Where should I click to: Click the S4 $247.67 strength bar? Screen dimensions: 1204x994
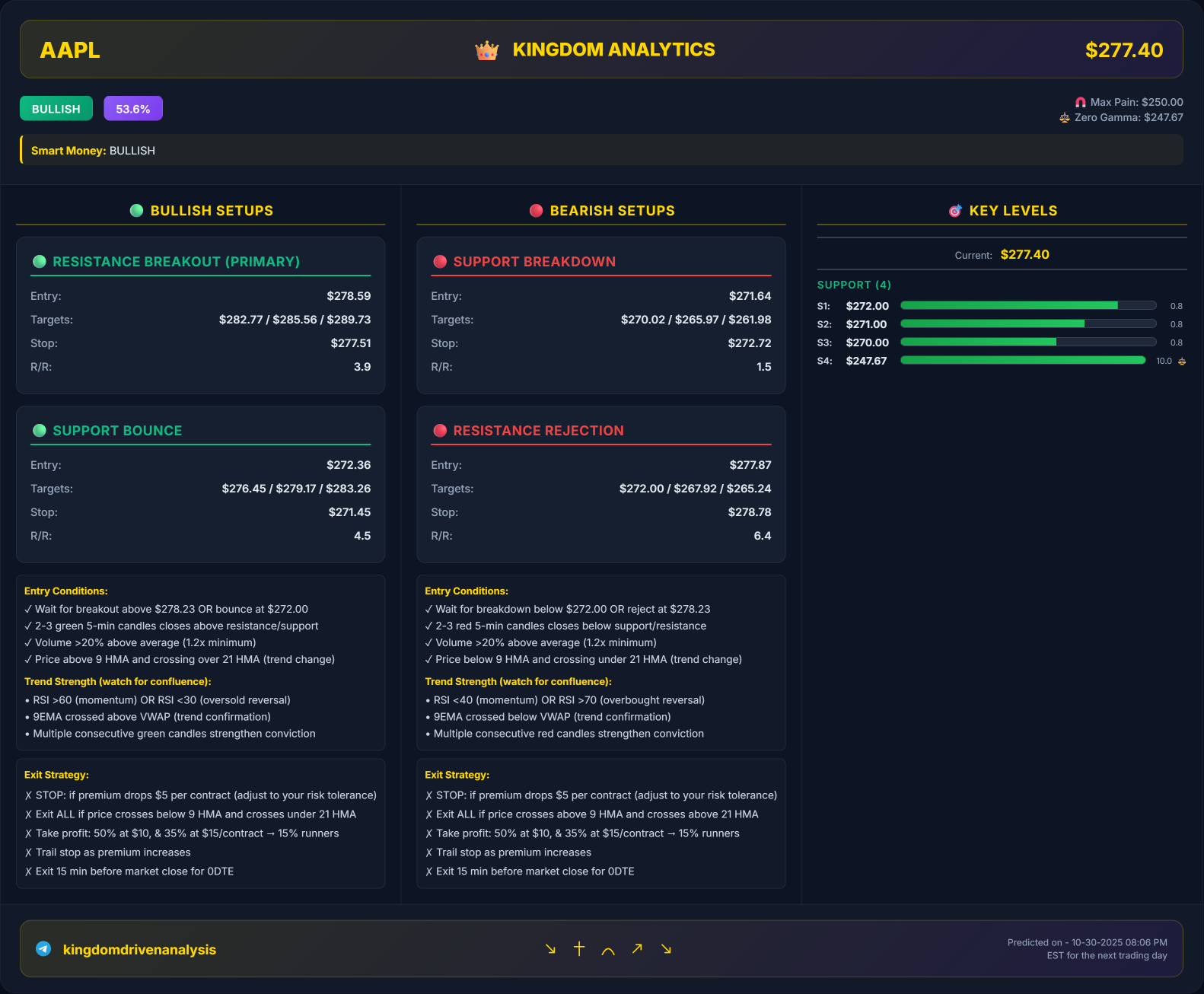(x=1023, y=360)
